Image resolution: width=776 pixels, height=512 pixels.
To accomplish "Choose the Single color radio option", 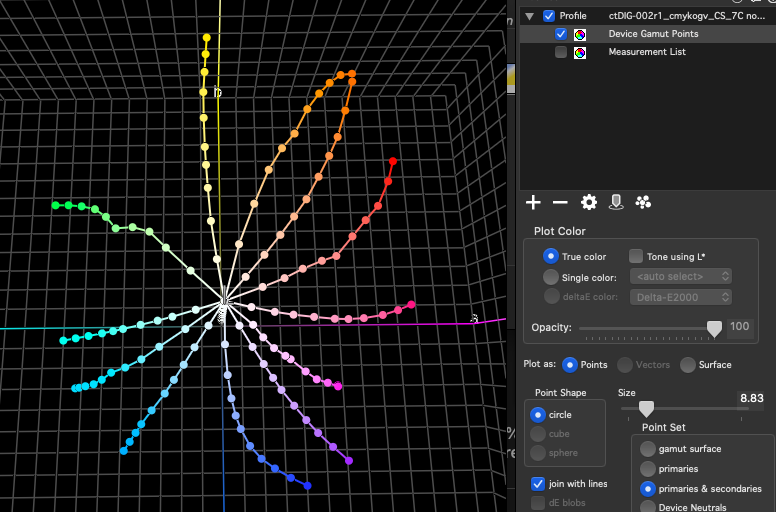I will point(551,277).
